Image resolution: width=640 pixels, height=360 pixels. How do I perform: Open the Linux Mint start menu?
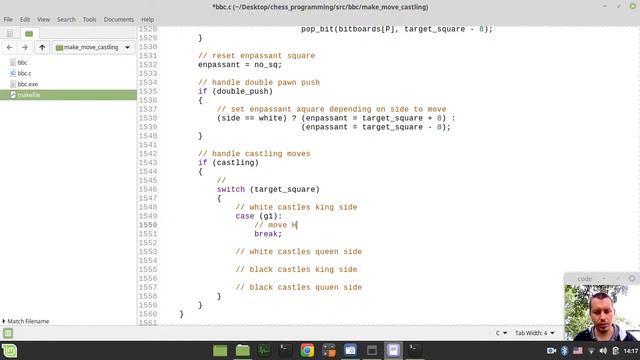point(9,351)
